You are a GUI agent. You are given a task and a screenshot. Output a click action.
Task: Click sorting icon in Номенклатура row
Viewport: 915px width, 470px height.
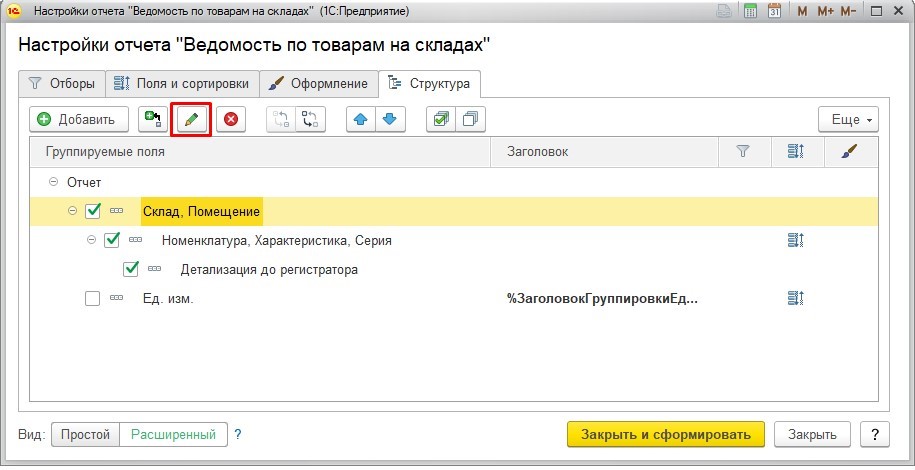(796, 241)
